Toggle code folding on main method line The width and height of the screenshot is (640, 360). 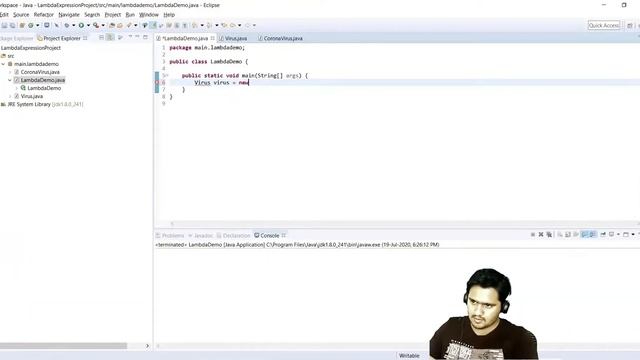click(167, 76)
